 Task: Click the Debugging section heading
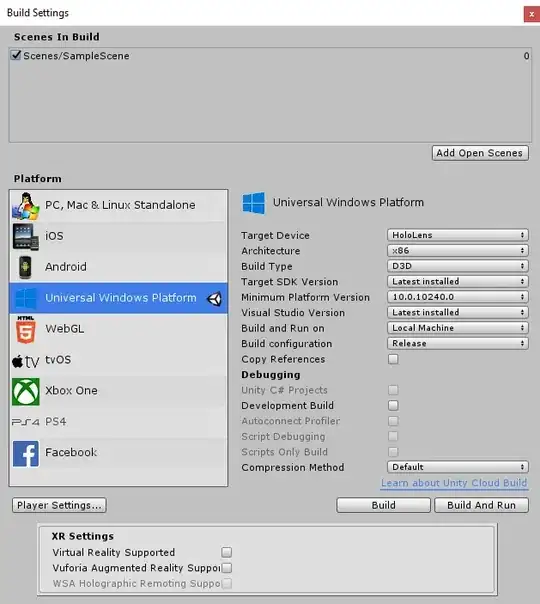pos(271,374)
